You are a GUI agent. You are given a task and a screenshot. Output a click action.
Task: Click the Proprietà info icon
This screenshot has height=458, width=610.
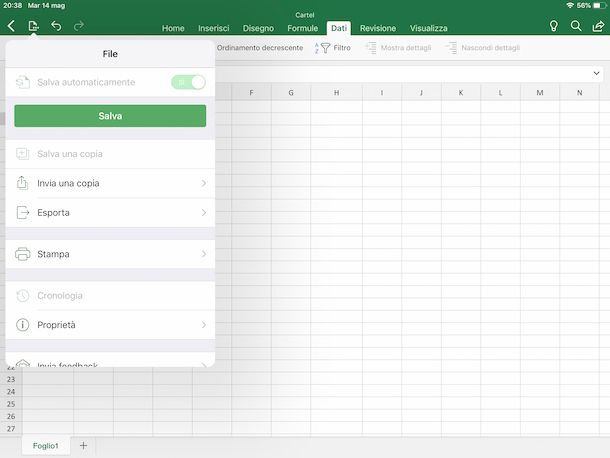click(x=23, y=325)
